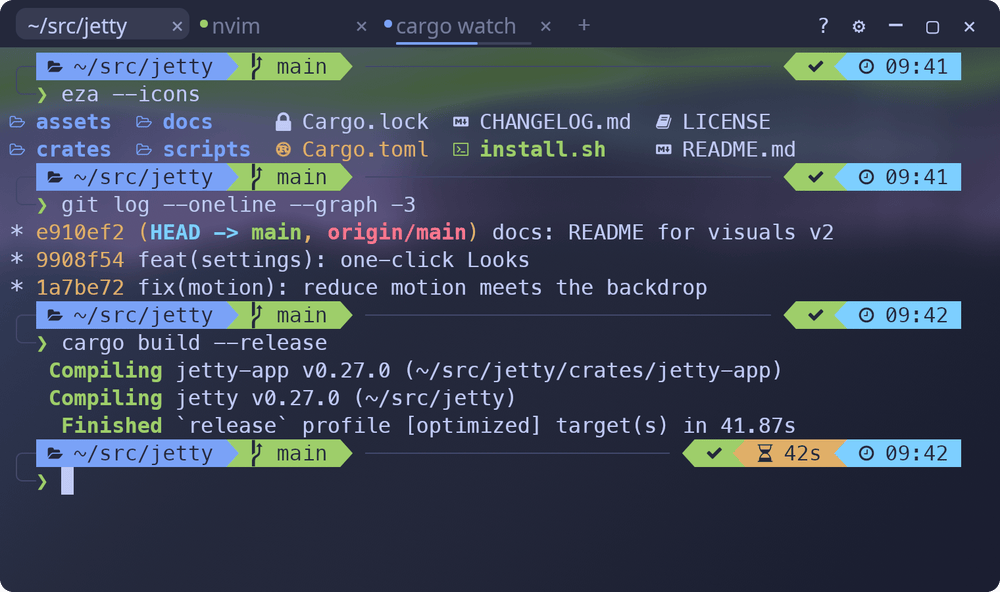This screenshot has height=592, width=1000.
Task: Close the nvim tab
Action: tap(361, 26)
